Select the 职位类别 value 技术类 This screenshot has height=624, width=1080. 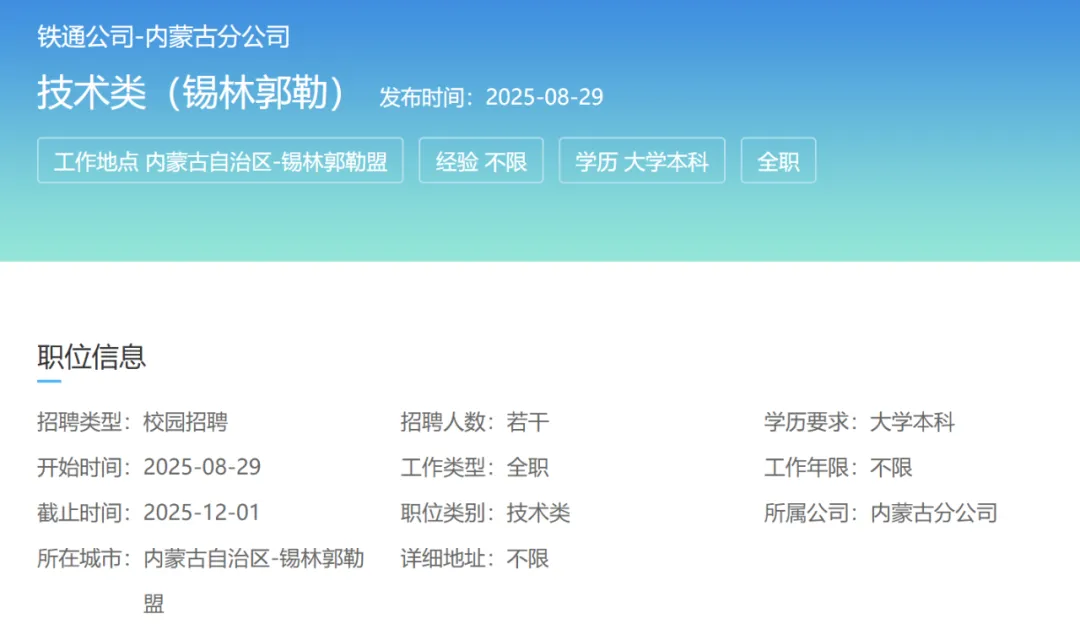click(538, 512)
